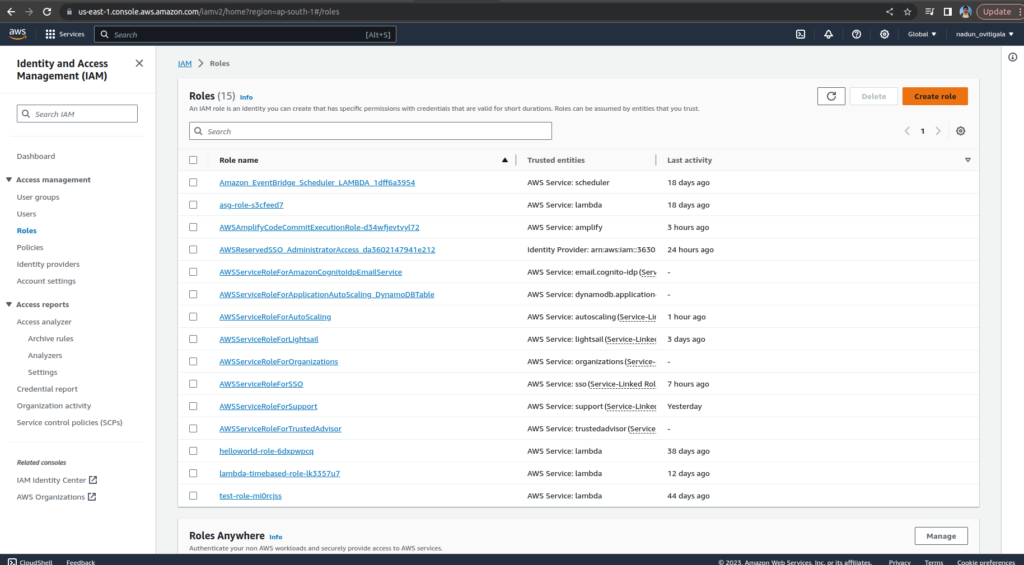Click the roles Search box
1024x565 pixels.
370,131
